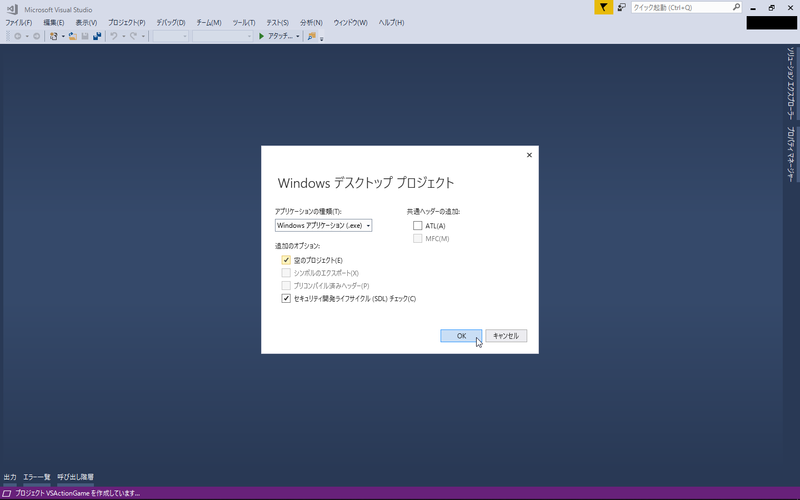Click the save all toolbar icon

pos(97,36)
